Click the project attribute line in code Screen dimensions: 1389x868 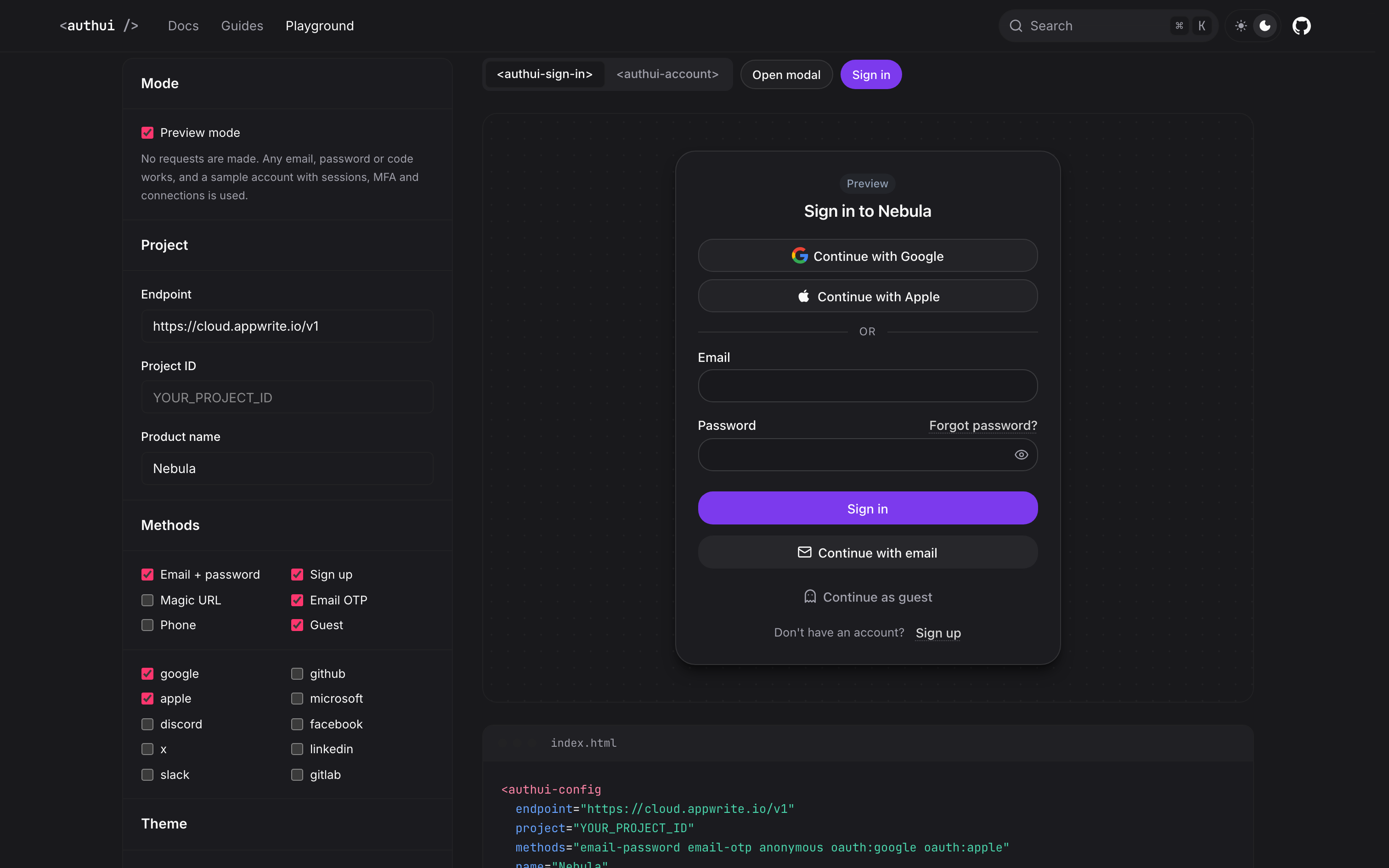tap(604, 829)
